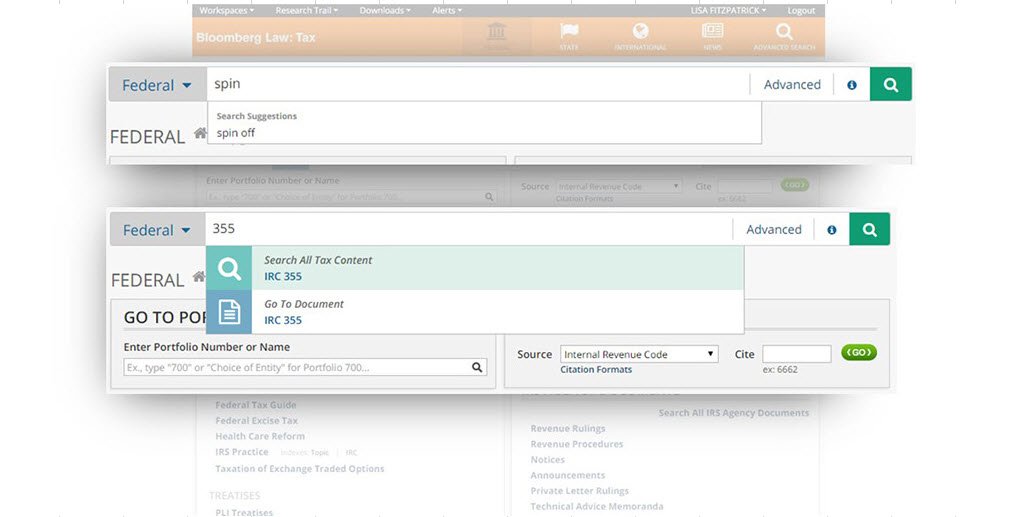Open the Citation Formats link
The width and height of the screenshot is (1015, 517).
pyautogui.click(x=596, y=369)
